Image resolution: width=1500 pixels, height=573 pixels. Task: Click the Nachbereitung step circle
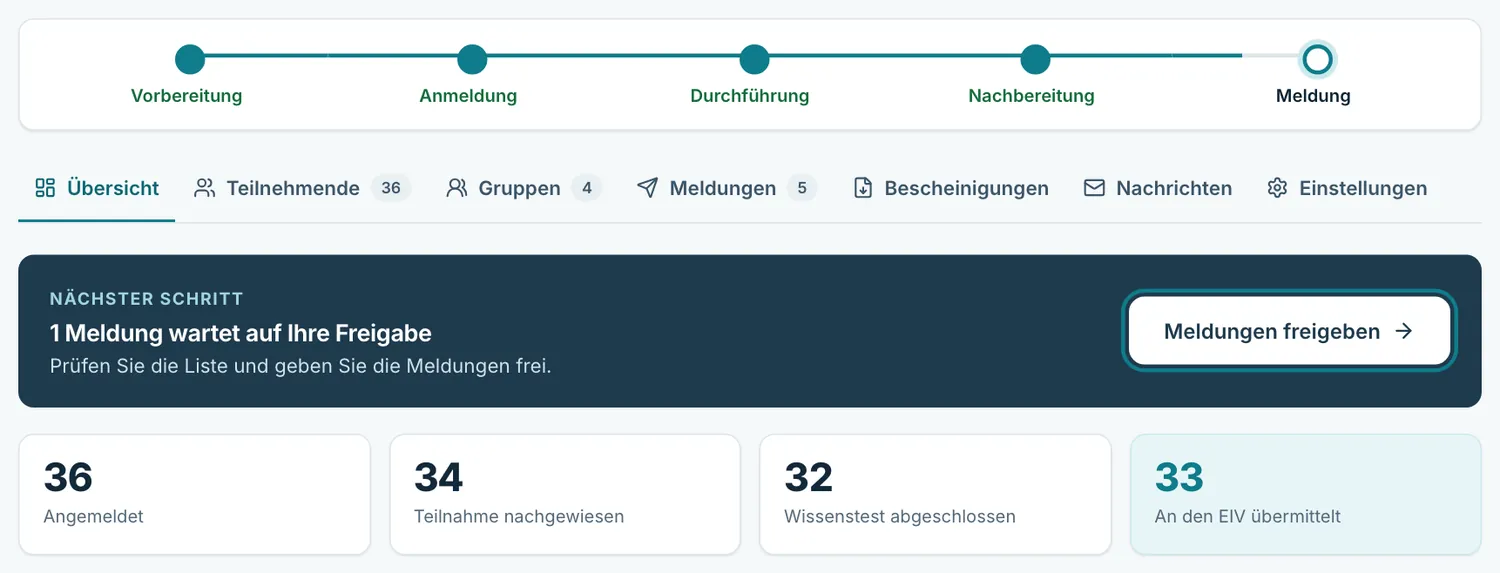tap(1036, 60)
